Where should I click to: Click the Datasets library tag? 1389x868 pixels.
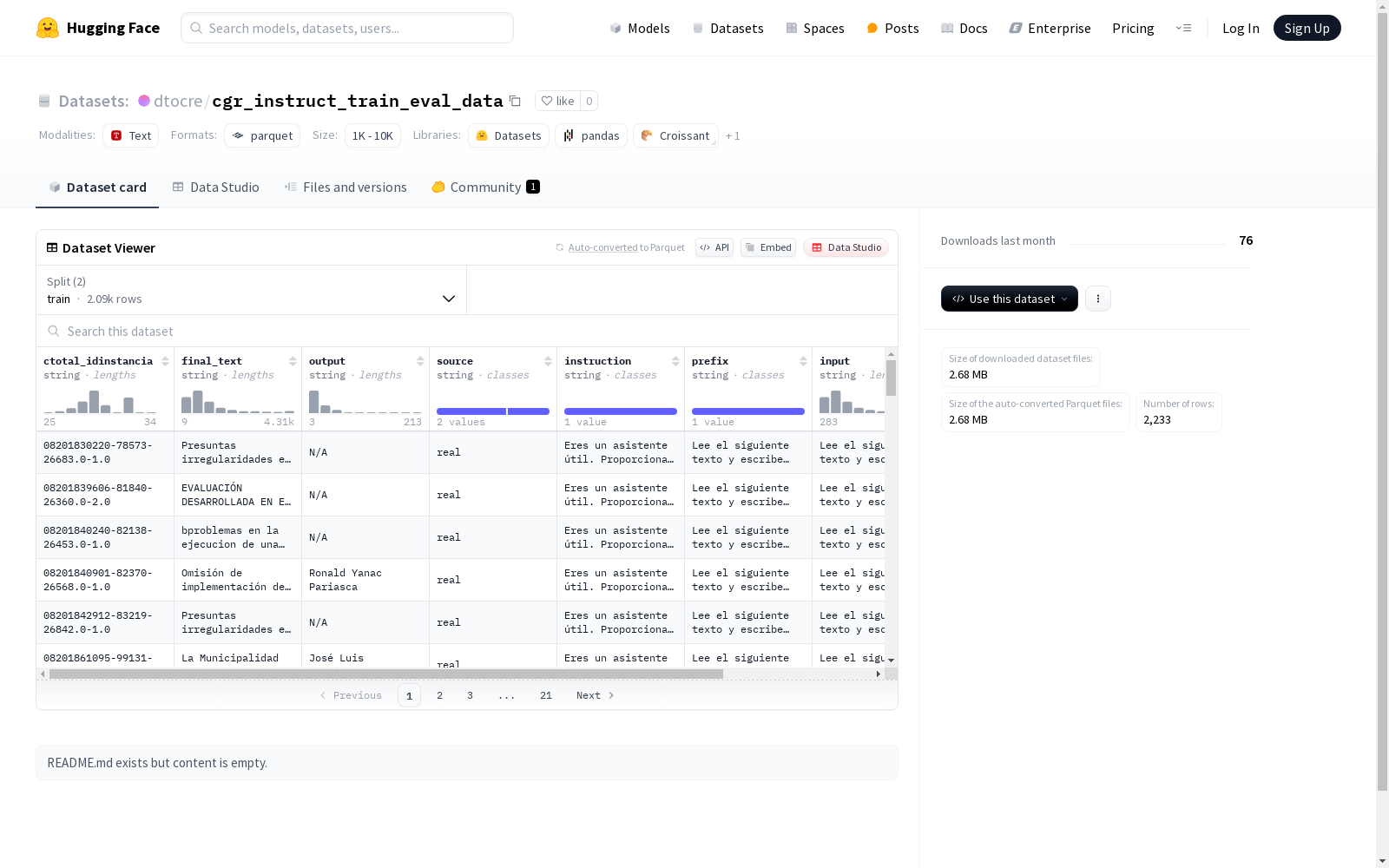pos(509,135)
